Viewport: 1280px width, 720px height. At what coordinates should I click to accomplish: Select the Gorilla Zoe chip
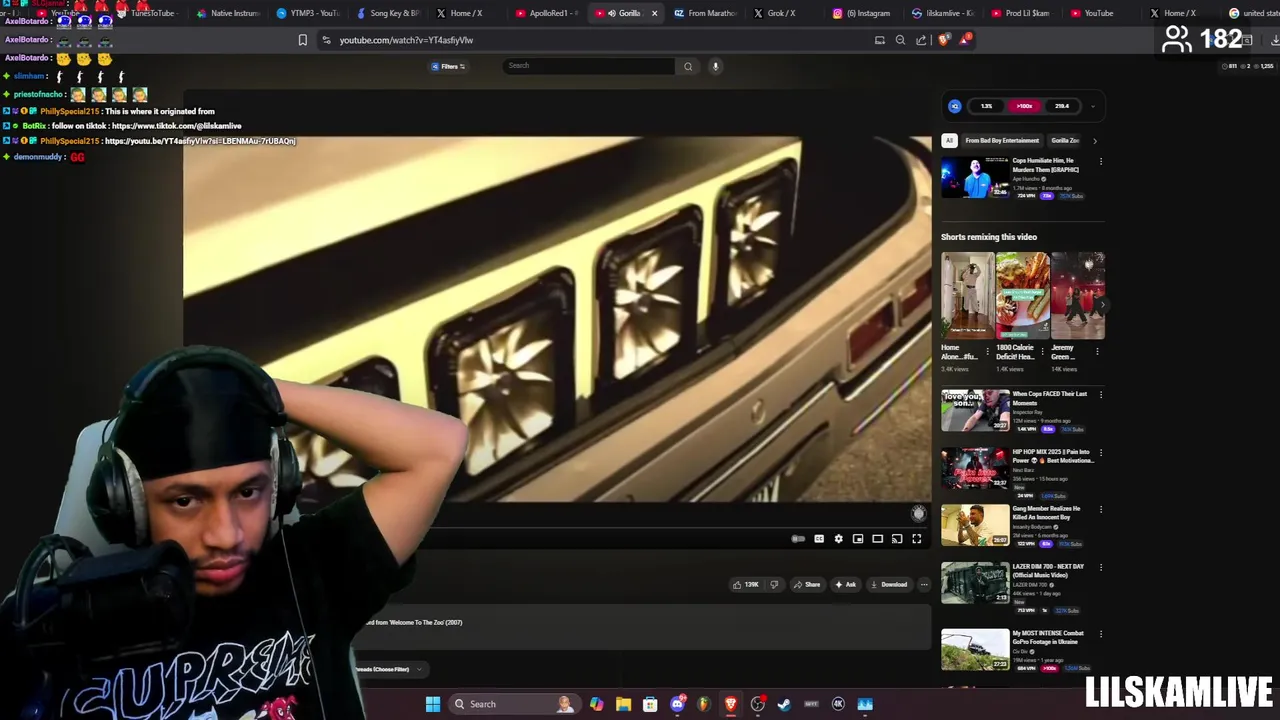1065,141
